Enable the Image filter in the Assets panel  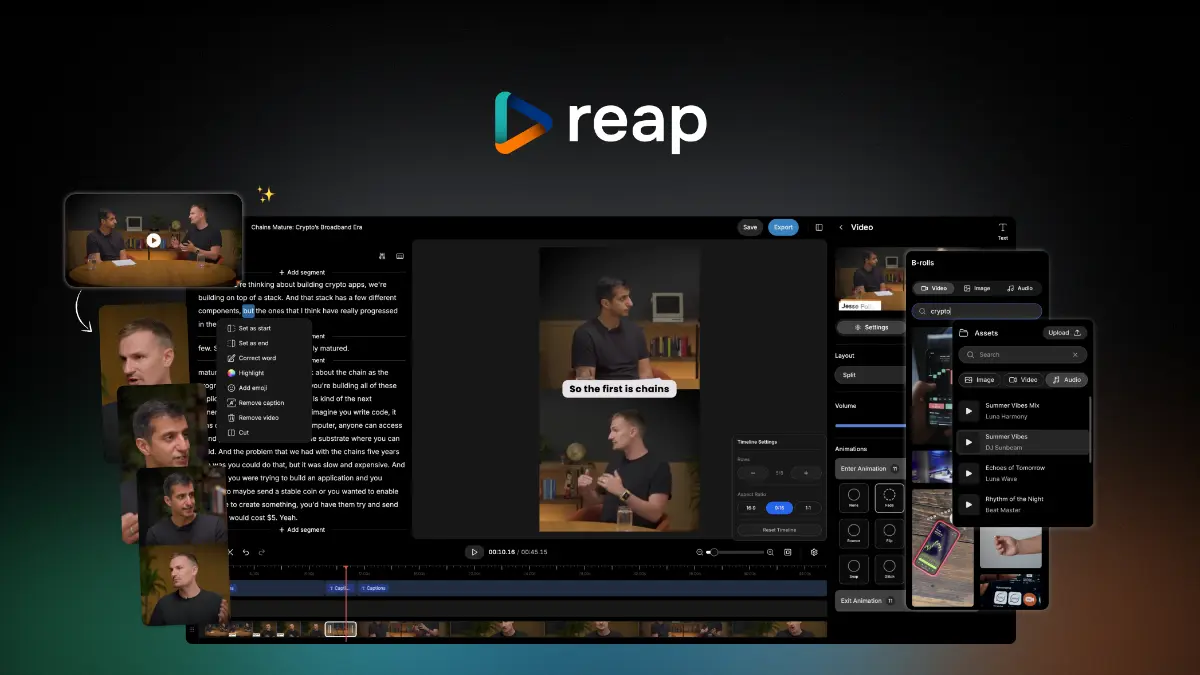980,379
